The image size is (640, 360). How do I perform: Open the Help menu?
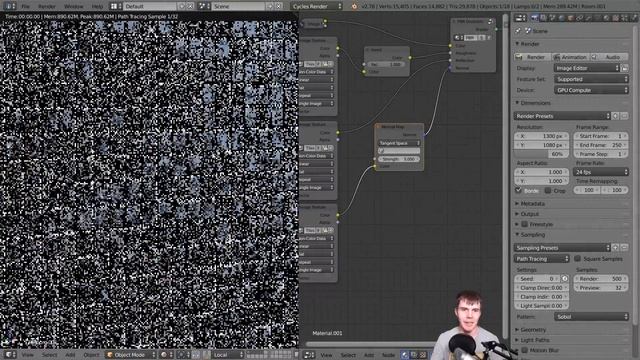(97, 7)
